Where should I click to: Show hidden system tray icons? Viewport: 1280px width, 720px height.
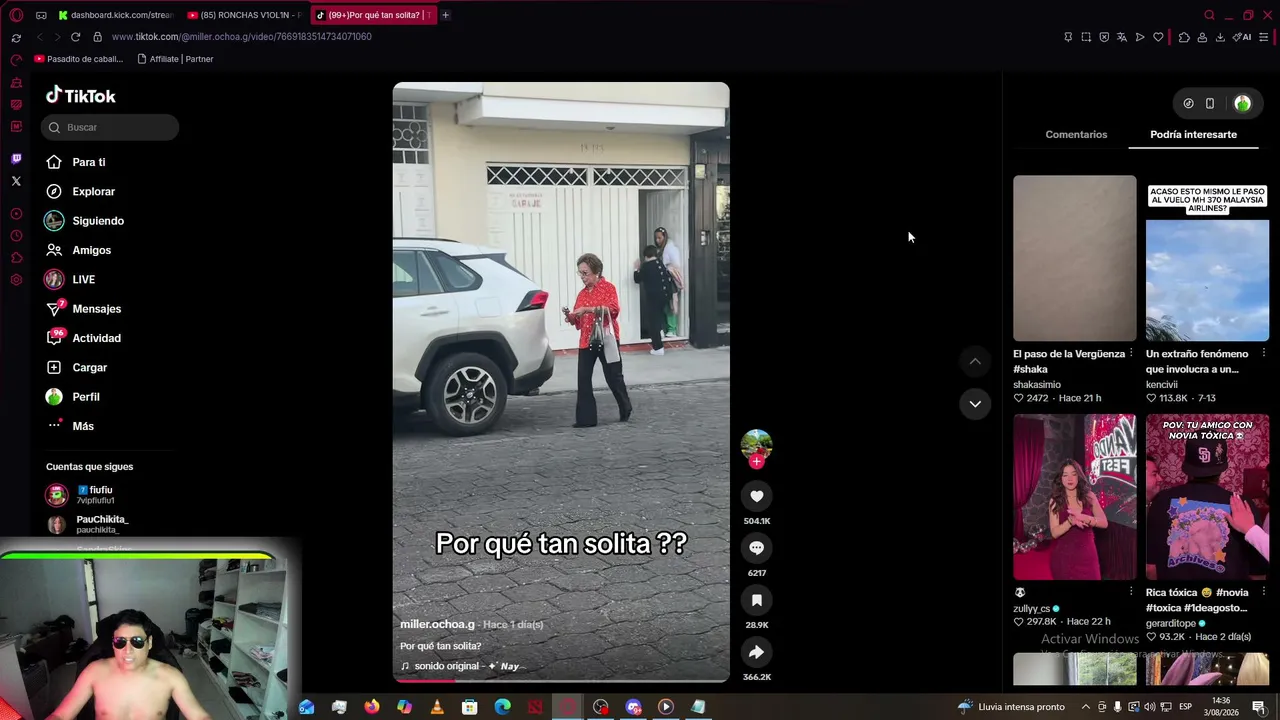point(1085,707)
